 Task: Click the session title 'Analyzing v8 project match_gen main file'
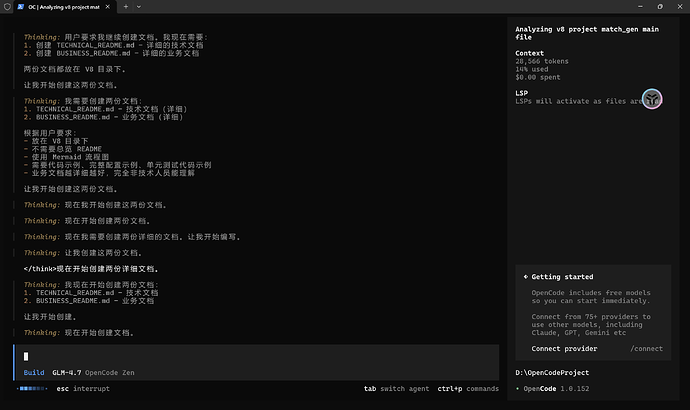(587, 33)
